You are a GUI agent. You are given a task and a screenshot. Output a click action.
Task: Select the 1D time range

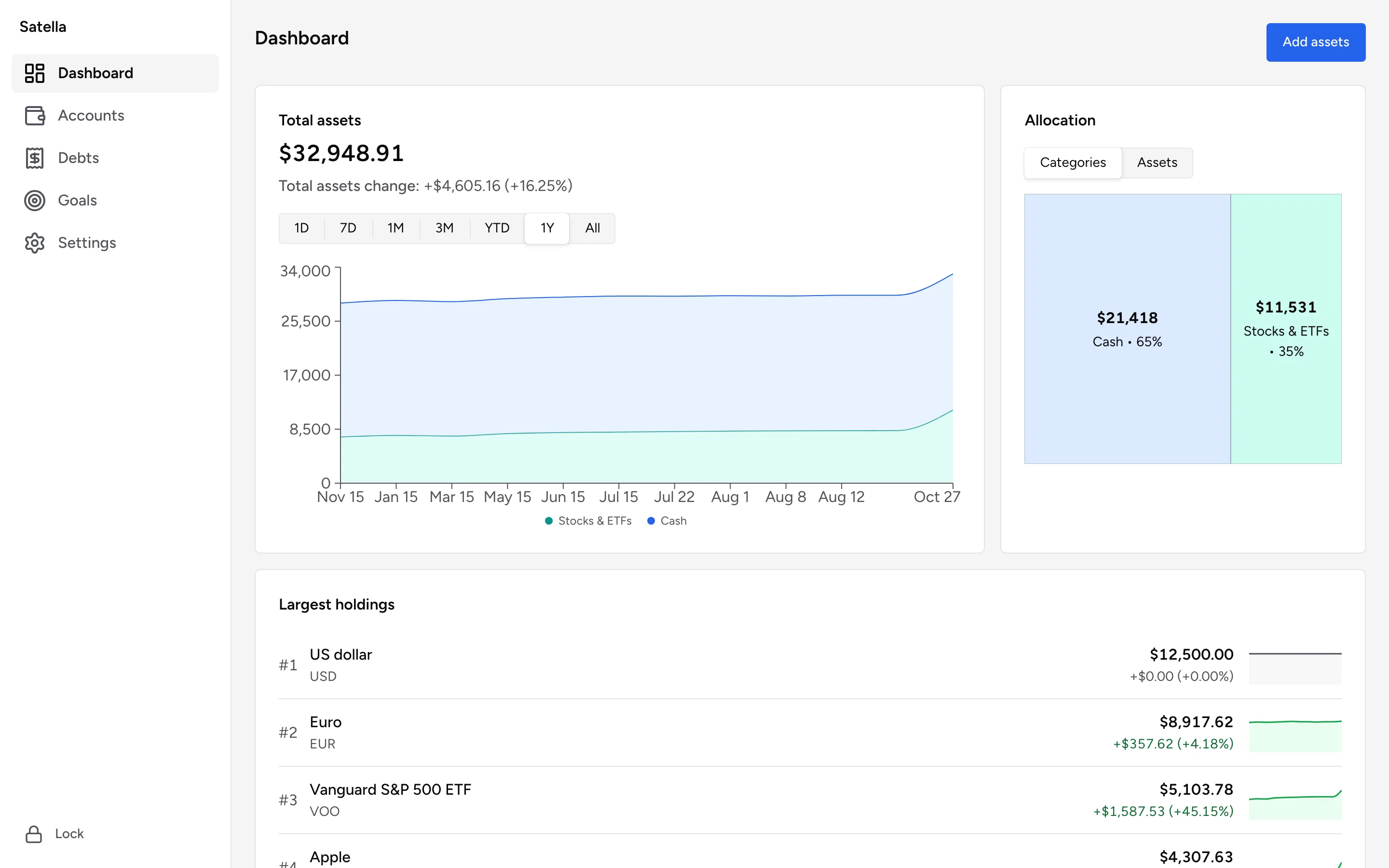pyautogui.click(x=301, y=229)
